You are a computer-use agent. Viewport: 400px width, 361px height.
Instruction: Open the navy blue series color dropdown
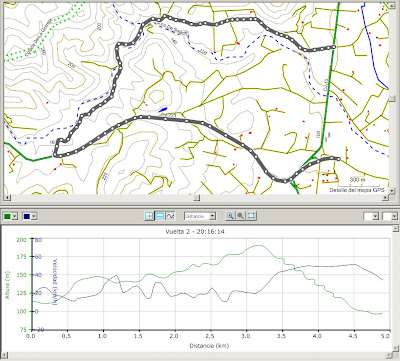[34, 216]
